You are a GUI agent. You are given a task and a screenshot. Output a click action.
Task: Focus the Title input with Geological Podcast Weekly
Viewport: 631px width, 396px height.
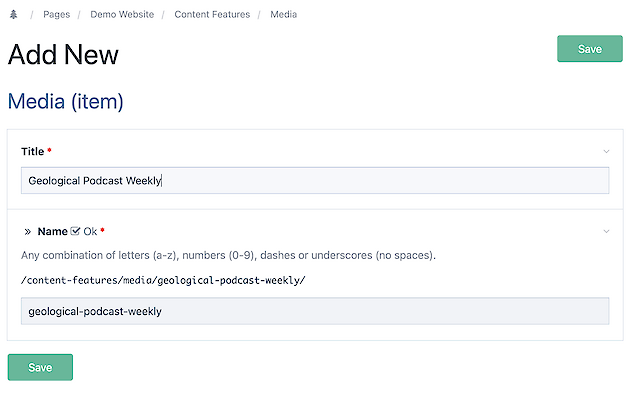[x=315, y=180]
